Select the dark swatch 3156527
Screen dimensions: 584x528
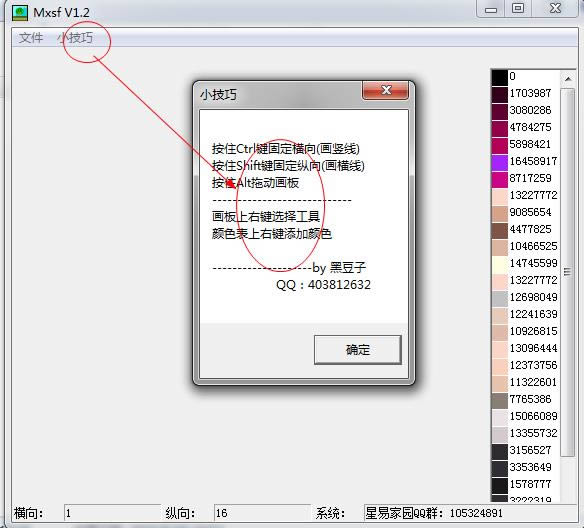click(499, 451)
